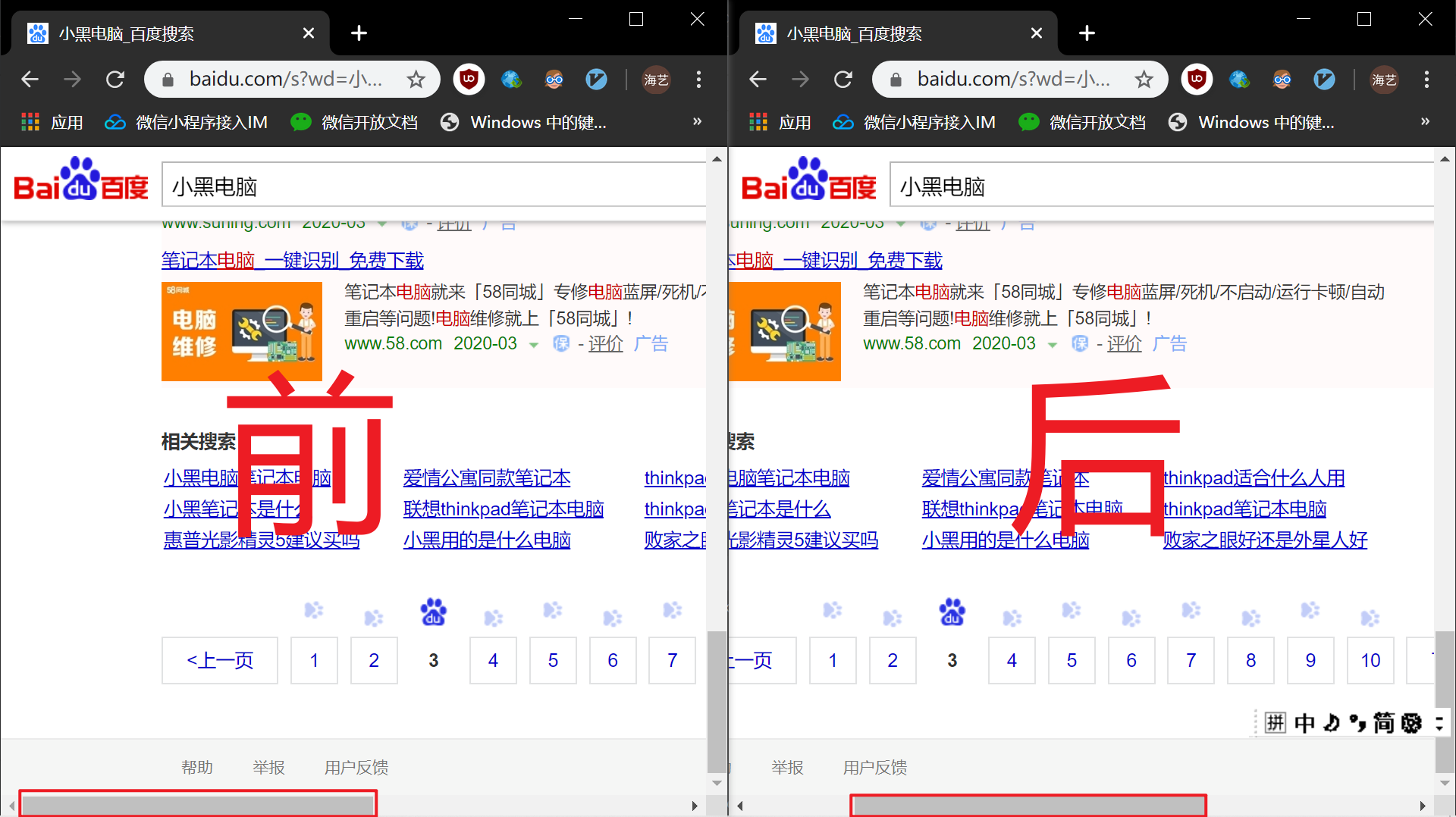This screenshot has height=817, width=1456.
Task: Open the 应用 apps shortcut in the left bookmarks bar
Action: point(52,122)
